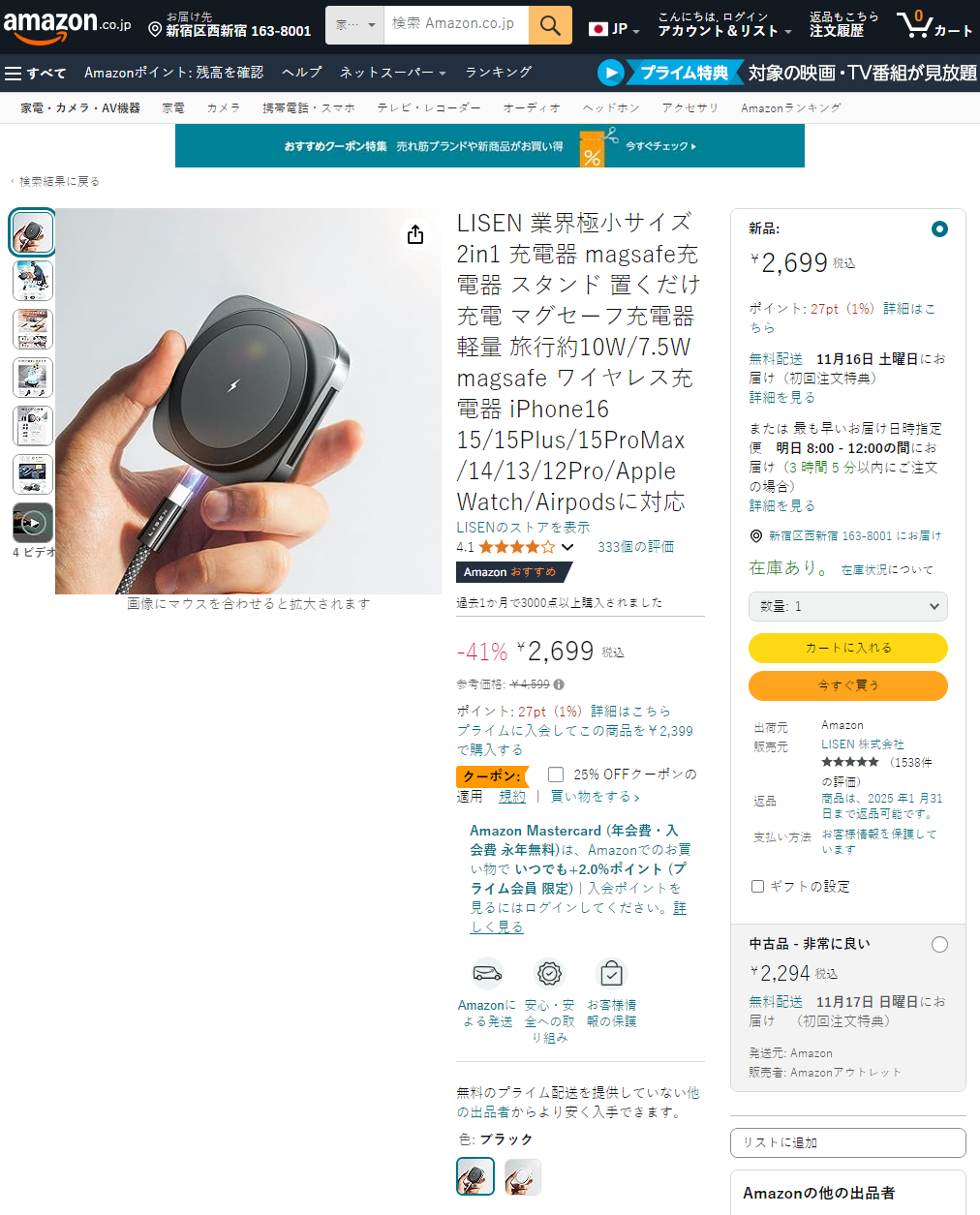Screen dimensions: 980x1215
Task: Select the fifth product thumbnail
Action: coord(33,426)
